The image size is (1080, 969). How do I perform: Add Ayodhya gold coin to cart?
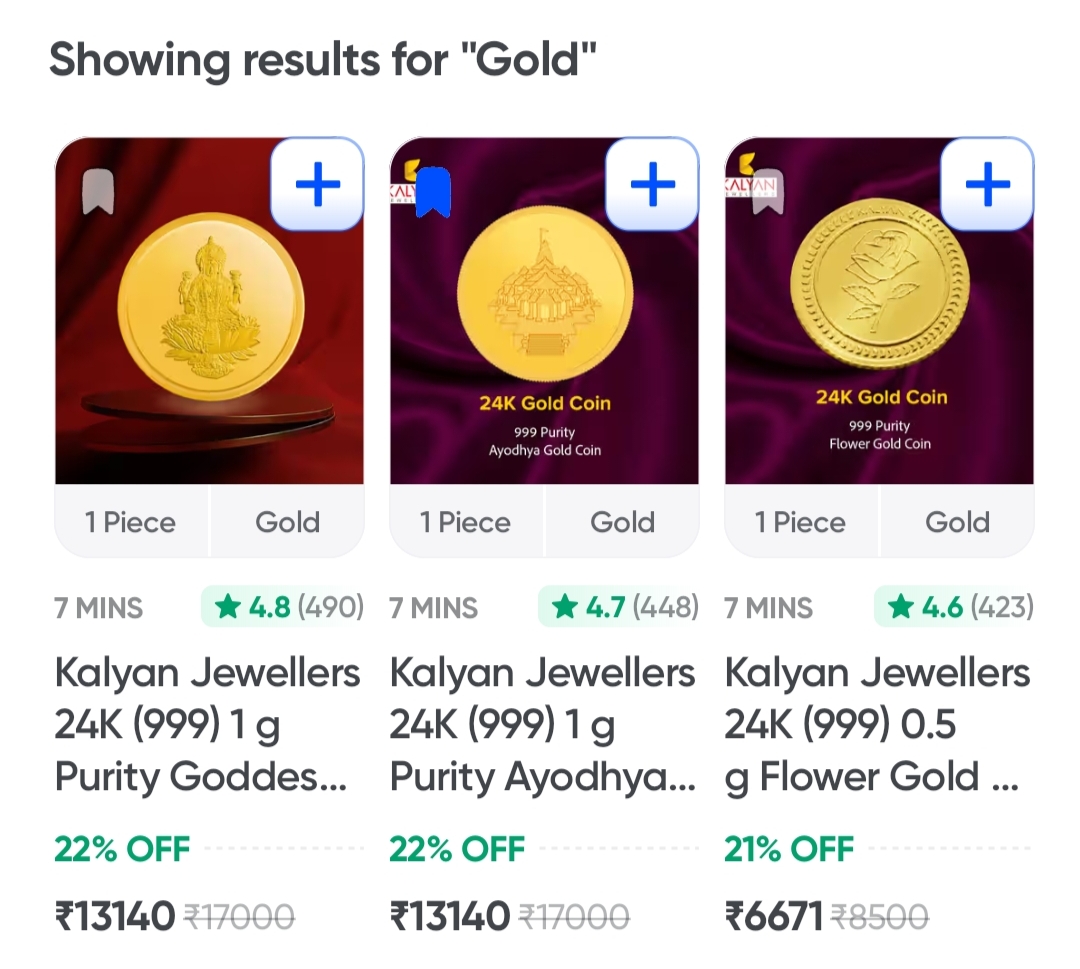tap(653, 185)
